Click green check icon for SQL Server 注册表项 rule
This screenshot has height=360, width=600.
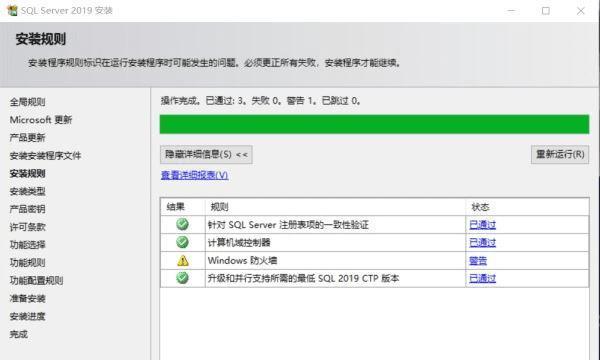[x=183, y=224]
